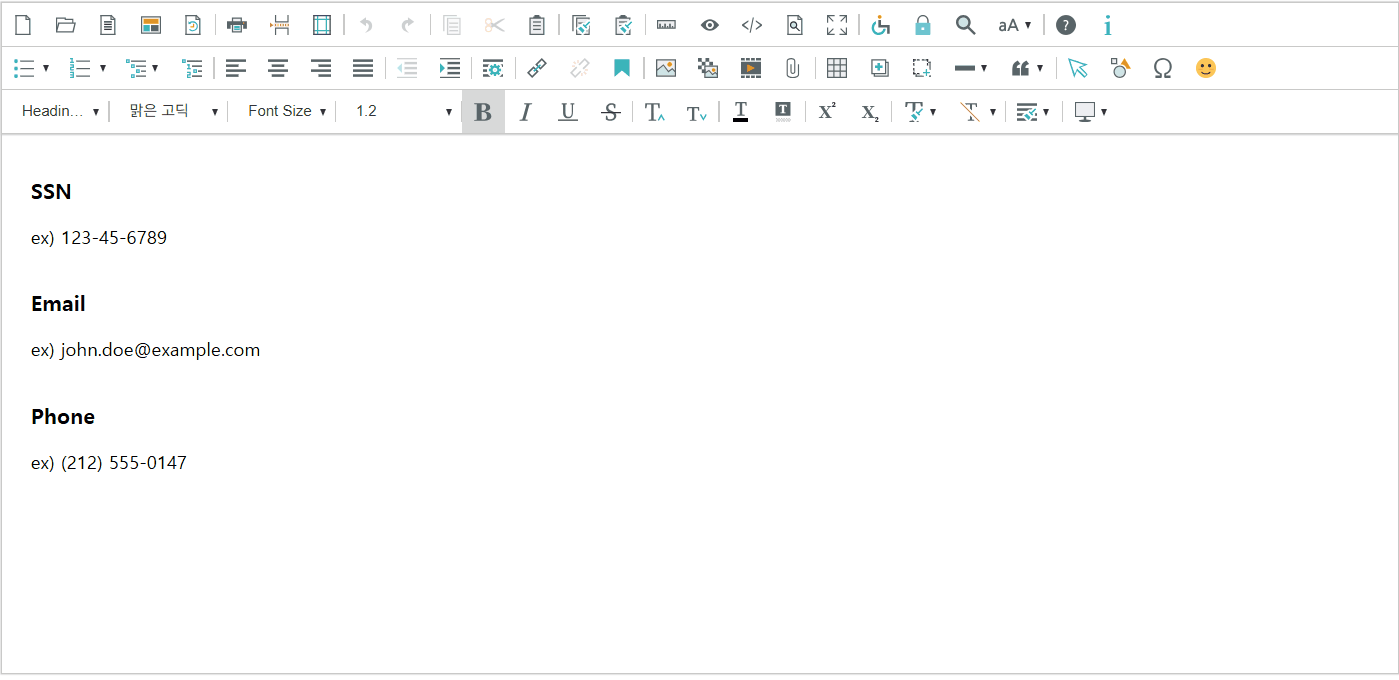Image resolution: width=1399 pixels, height=680 pixels.
Task: Insert an emoticon smiley
Action: click(1206, 68)
